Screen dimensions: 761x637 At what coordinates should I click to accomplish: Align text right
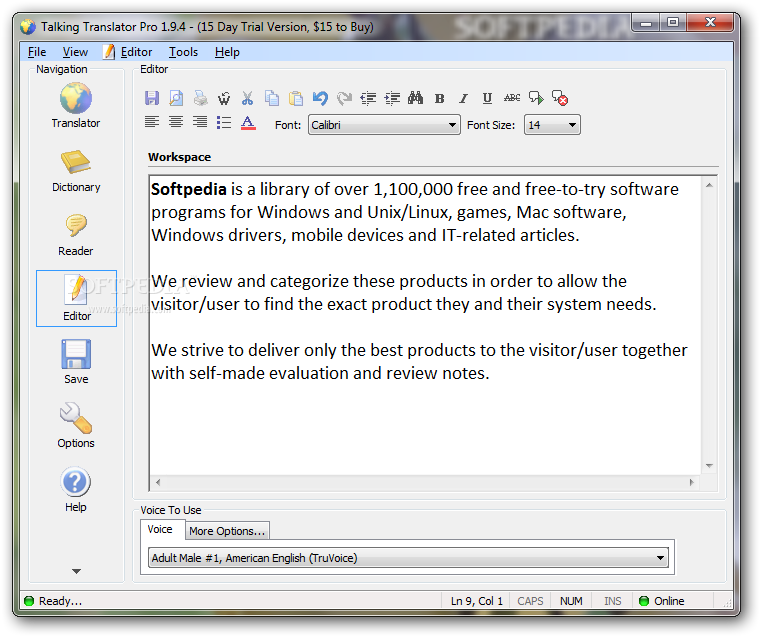[200, 122]
